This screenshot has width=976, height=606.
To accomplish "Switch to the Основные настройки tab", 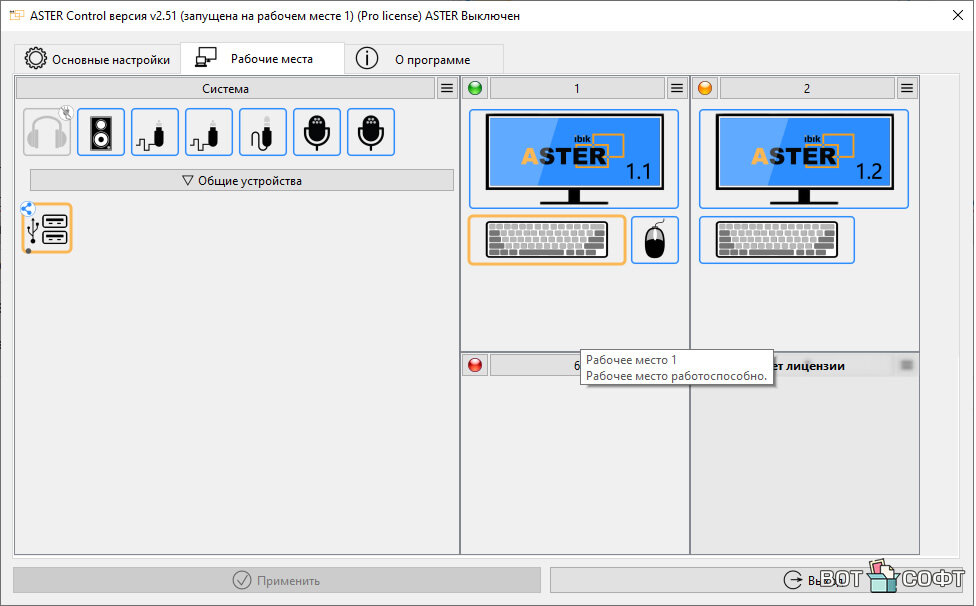I will pos(98,59).
